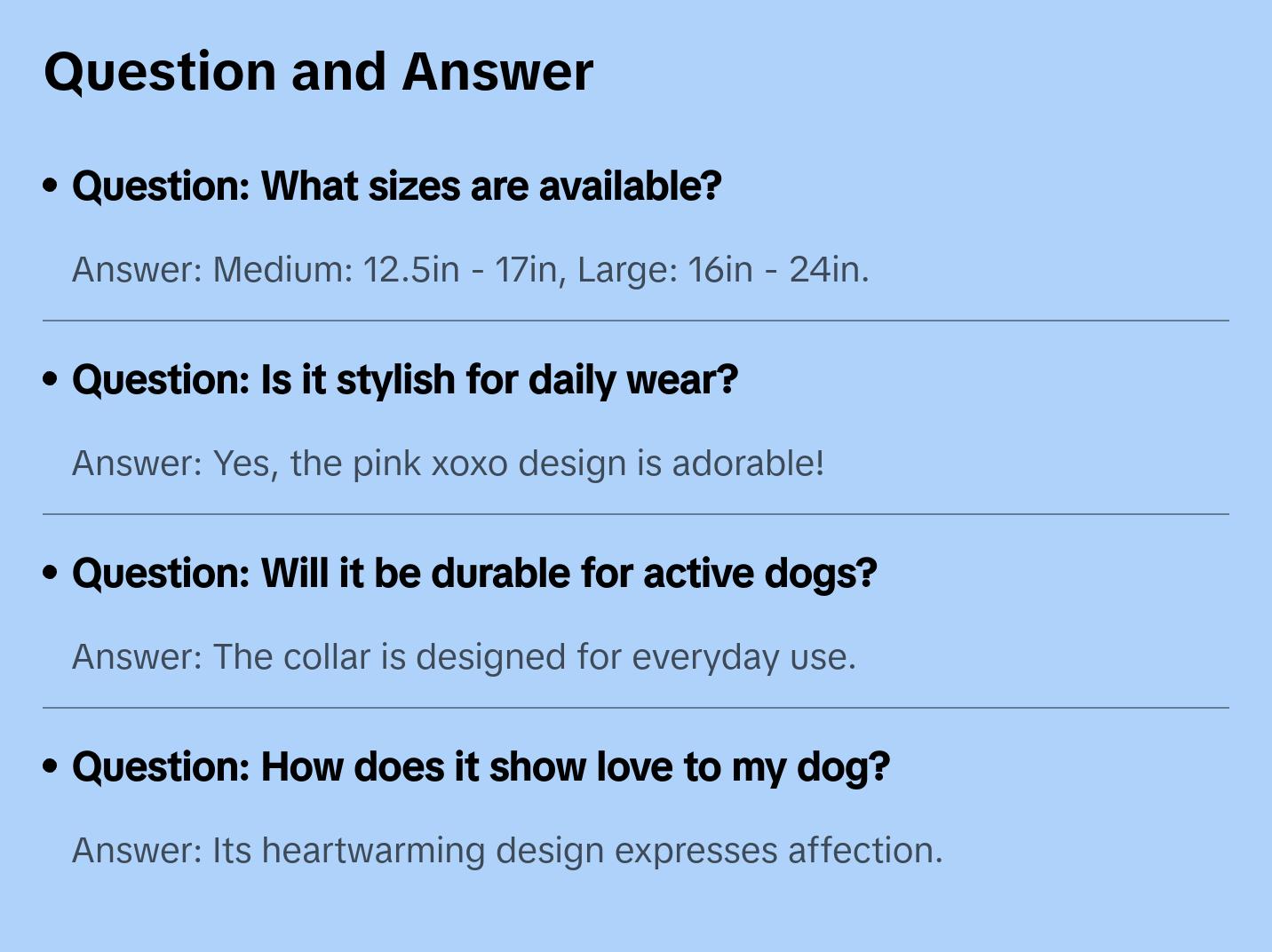Click the pink xoxo design answer
The width and height of the screenshot is (1272, 952).
click(x=448, y=463)
